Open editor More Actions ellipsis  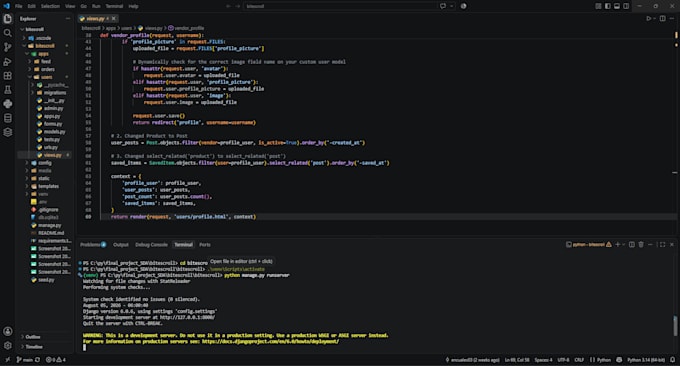672,19
